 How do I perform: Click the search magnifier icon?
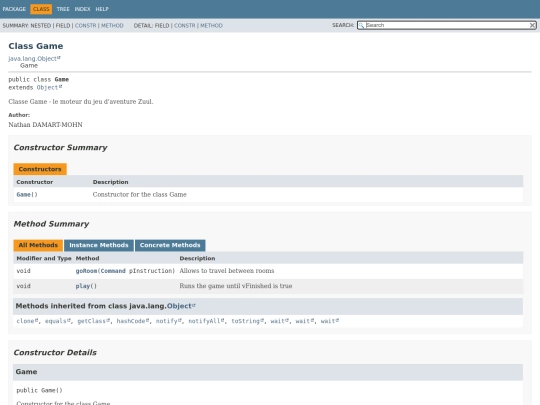(361, 25)
